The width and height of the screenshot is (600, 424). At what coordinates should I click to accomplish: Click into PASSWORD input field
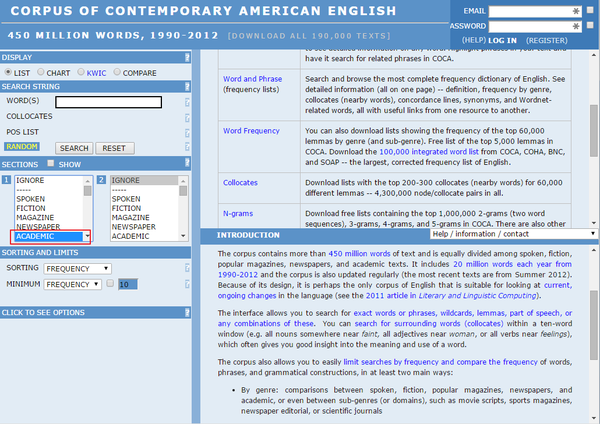[x=535, y=26]
